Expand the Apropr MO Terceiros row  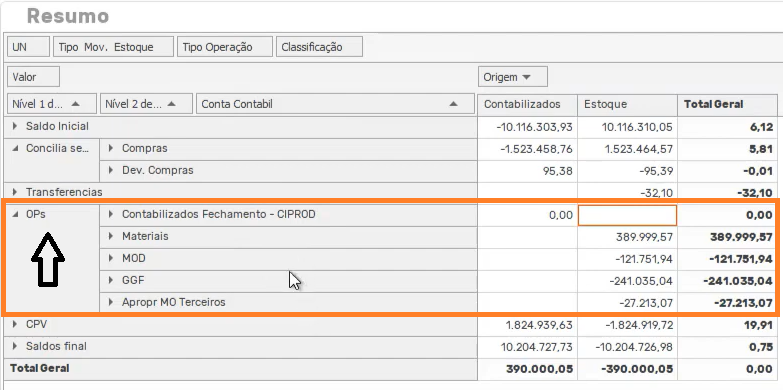click(x=111, y=303)
